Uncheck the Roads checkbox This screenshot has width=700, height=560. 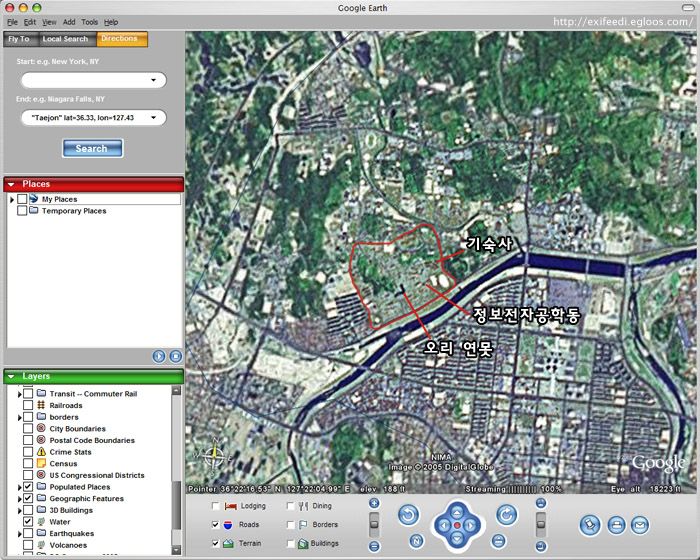pyautogui.click(x=216, y=525)
